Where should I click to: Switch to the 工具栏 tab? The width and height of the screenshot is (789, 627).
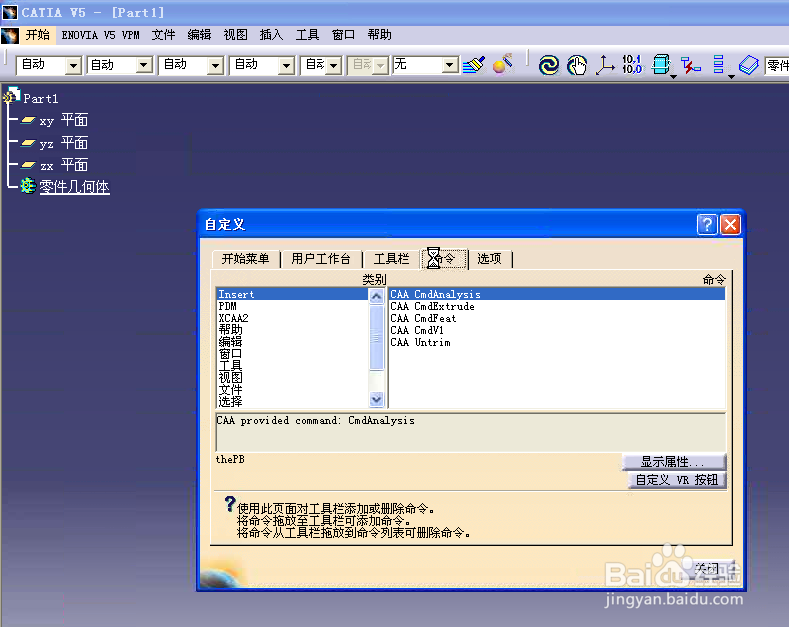[391, 259]
